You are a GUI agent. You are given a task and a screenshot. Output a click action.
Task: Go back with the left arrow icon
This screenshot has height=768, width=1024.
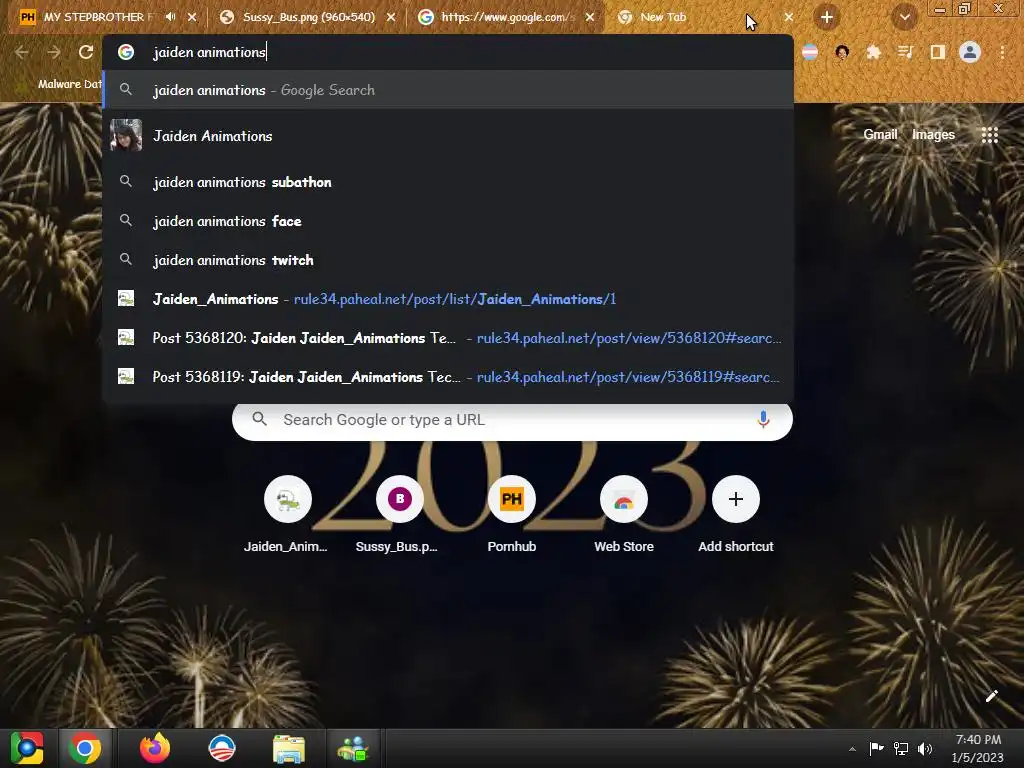click(22, 52)
